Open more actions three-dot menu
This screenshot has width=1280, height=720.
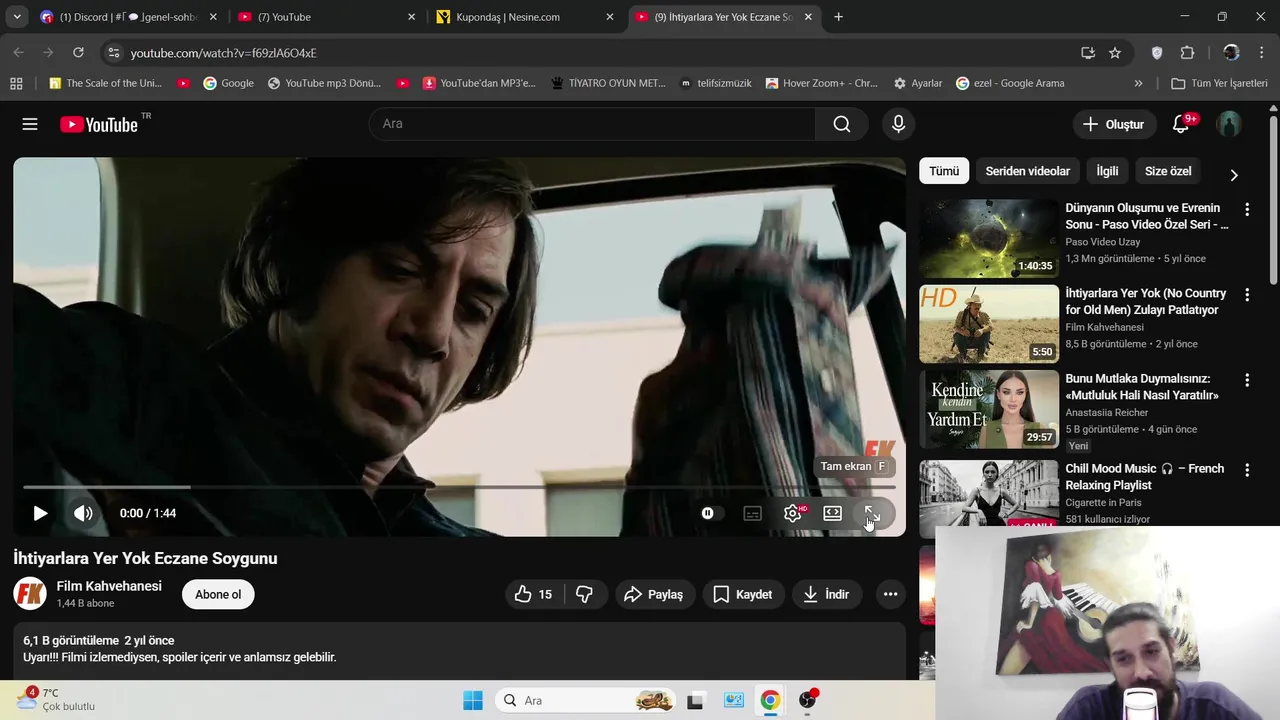pos(890,594)
